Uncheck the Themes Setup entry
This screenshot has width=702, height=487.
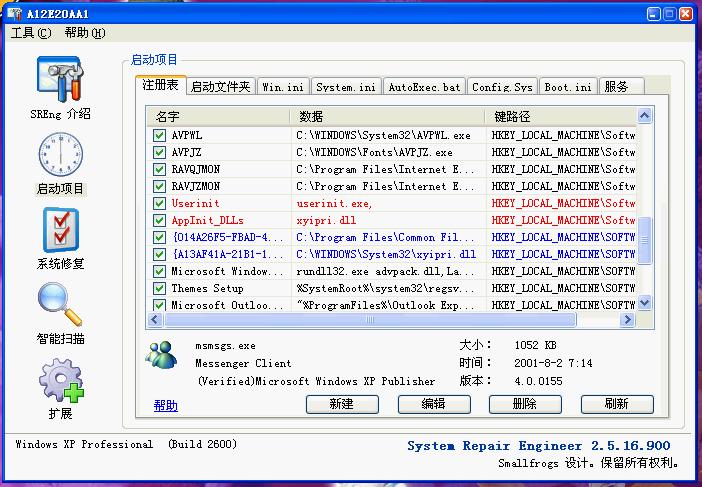159,288
